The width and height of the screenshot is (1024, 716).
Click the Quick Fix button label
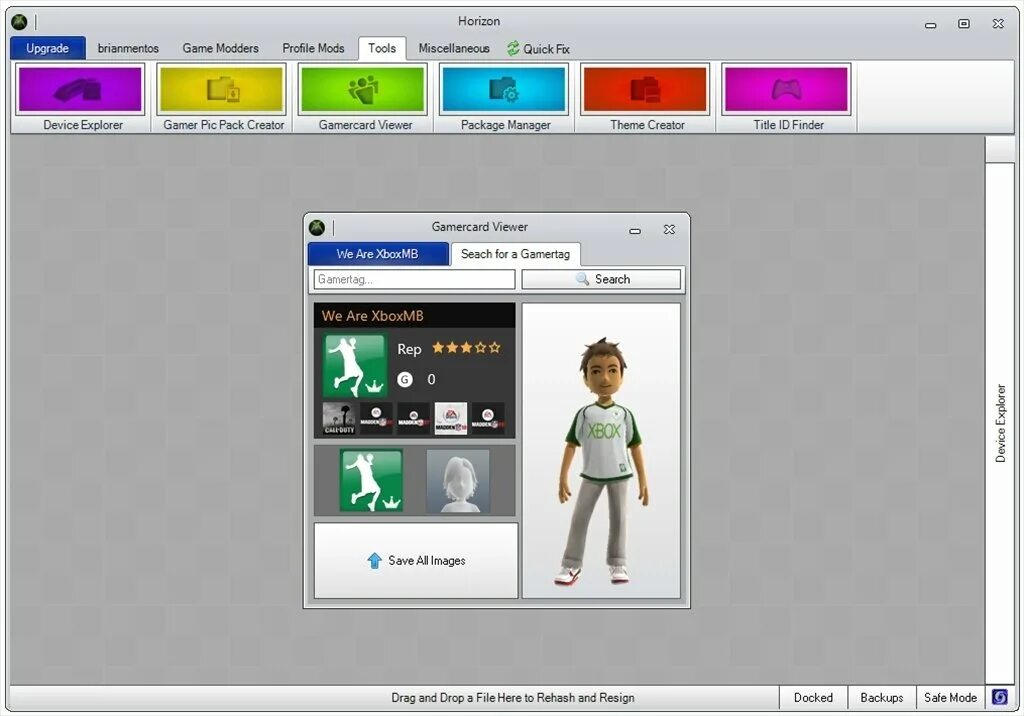pos(547,49)
